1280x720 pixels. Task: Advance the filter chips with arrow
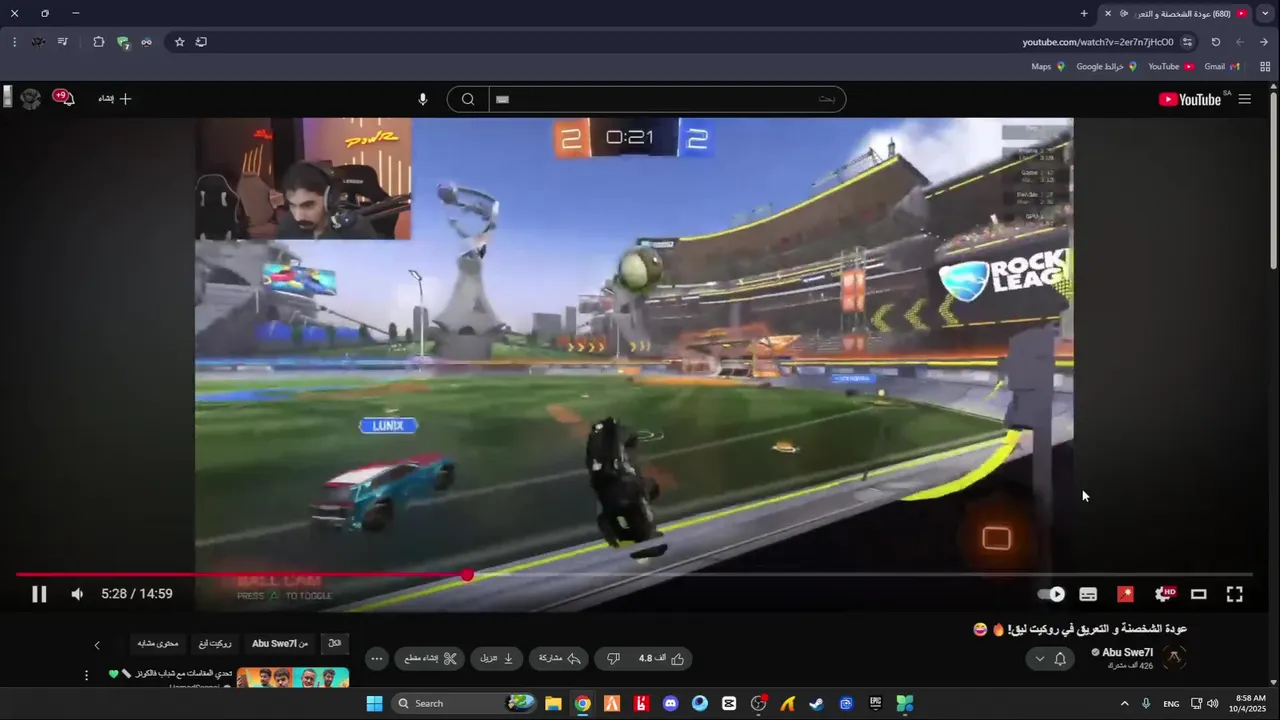tap(97, 645)
